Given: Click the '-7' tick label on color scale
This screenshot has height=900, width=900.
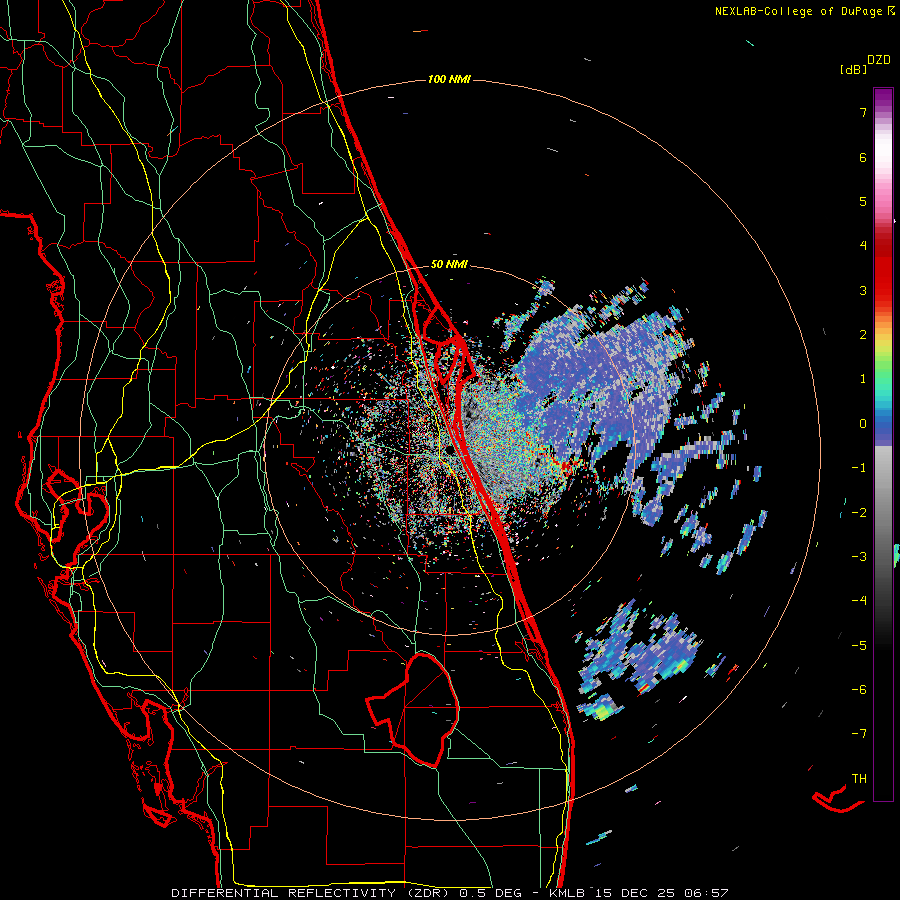Looking at the screenshot, I should [x=859, y=734].
